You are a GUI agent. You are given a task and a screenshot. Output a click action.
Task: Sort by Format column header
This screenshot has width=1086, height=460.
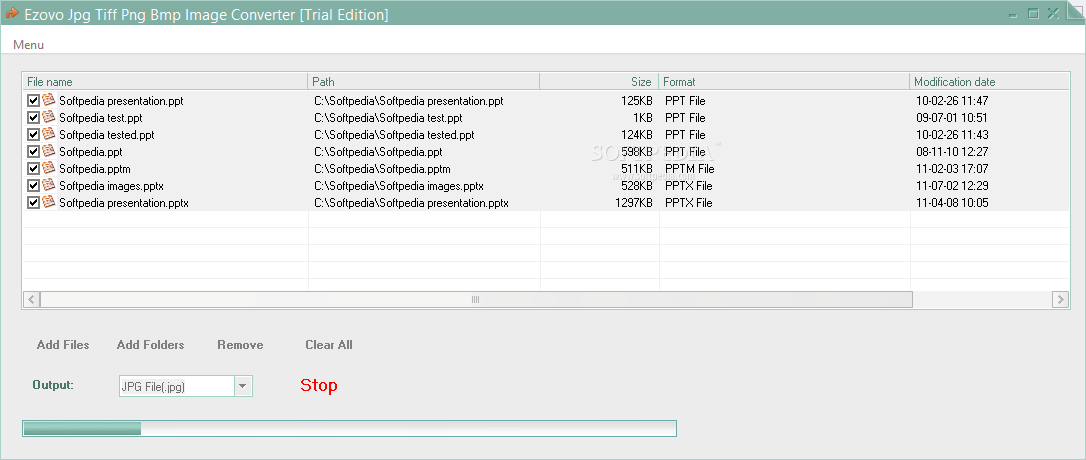pos(784,82)
